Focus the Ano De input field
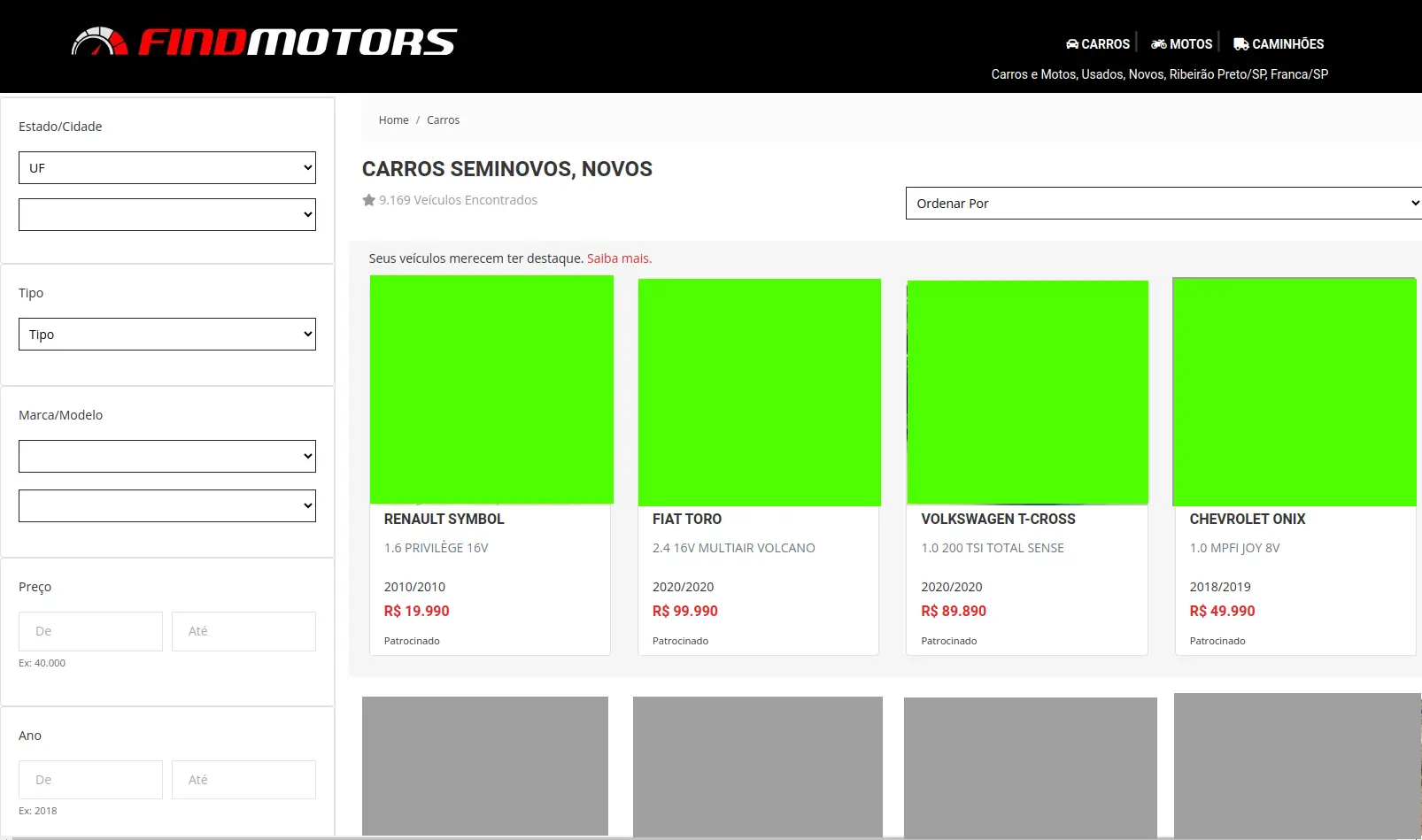Screen dimensions: 1422x840 90,780
